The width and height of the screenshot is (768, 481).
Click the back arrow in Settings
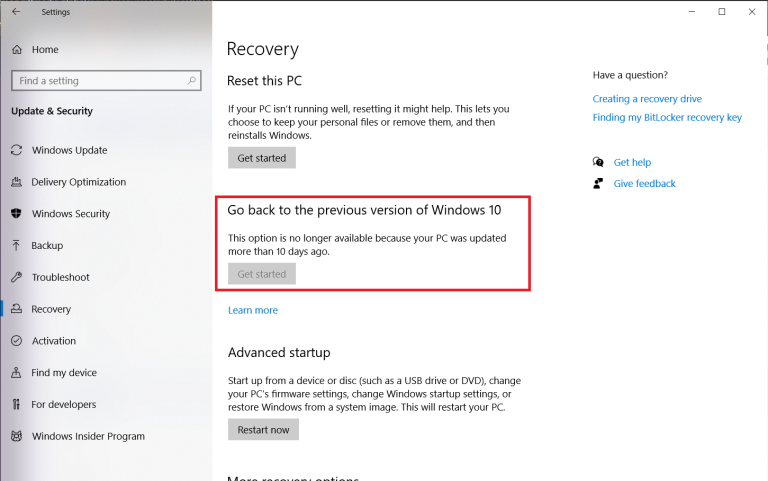pos(16,12)
